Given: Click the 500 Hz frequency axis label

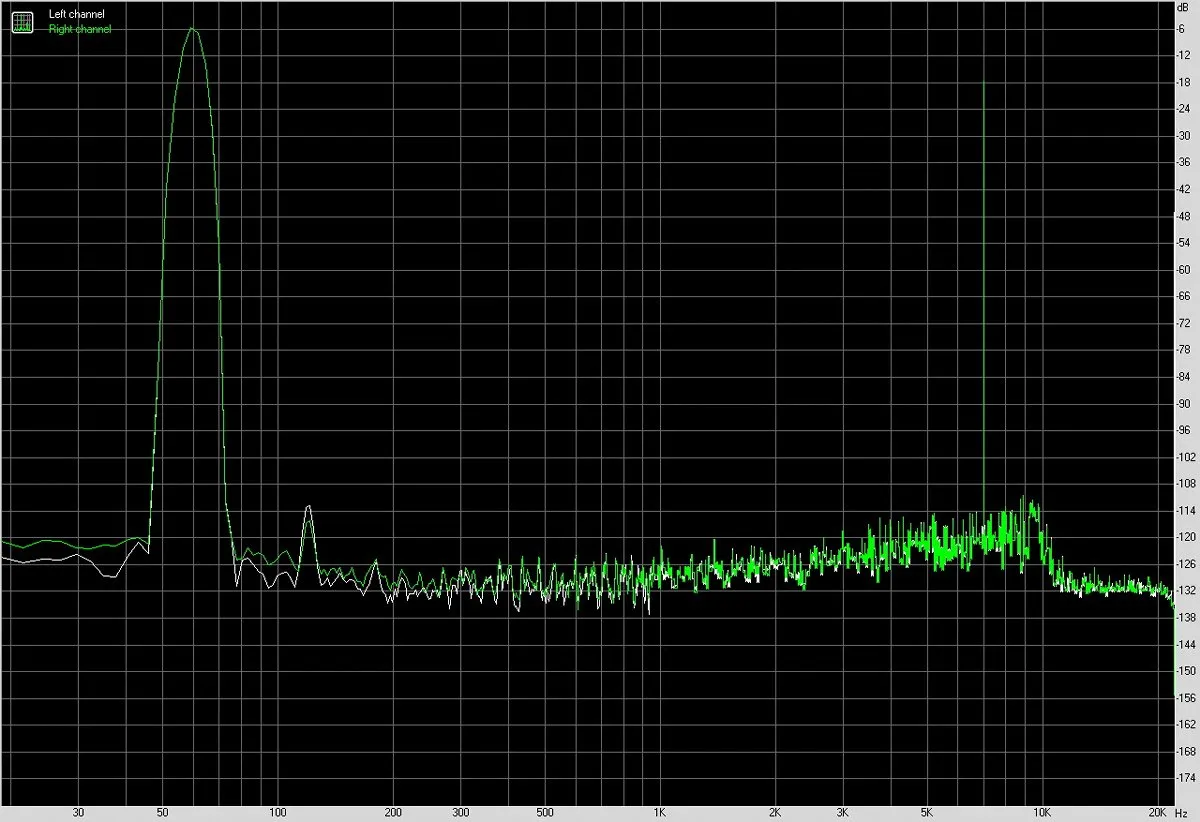Looking at the screenshot, I should [545, 812].
